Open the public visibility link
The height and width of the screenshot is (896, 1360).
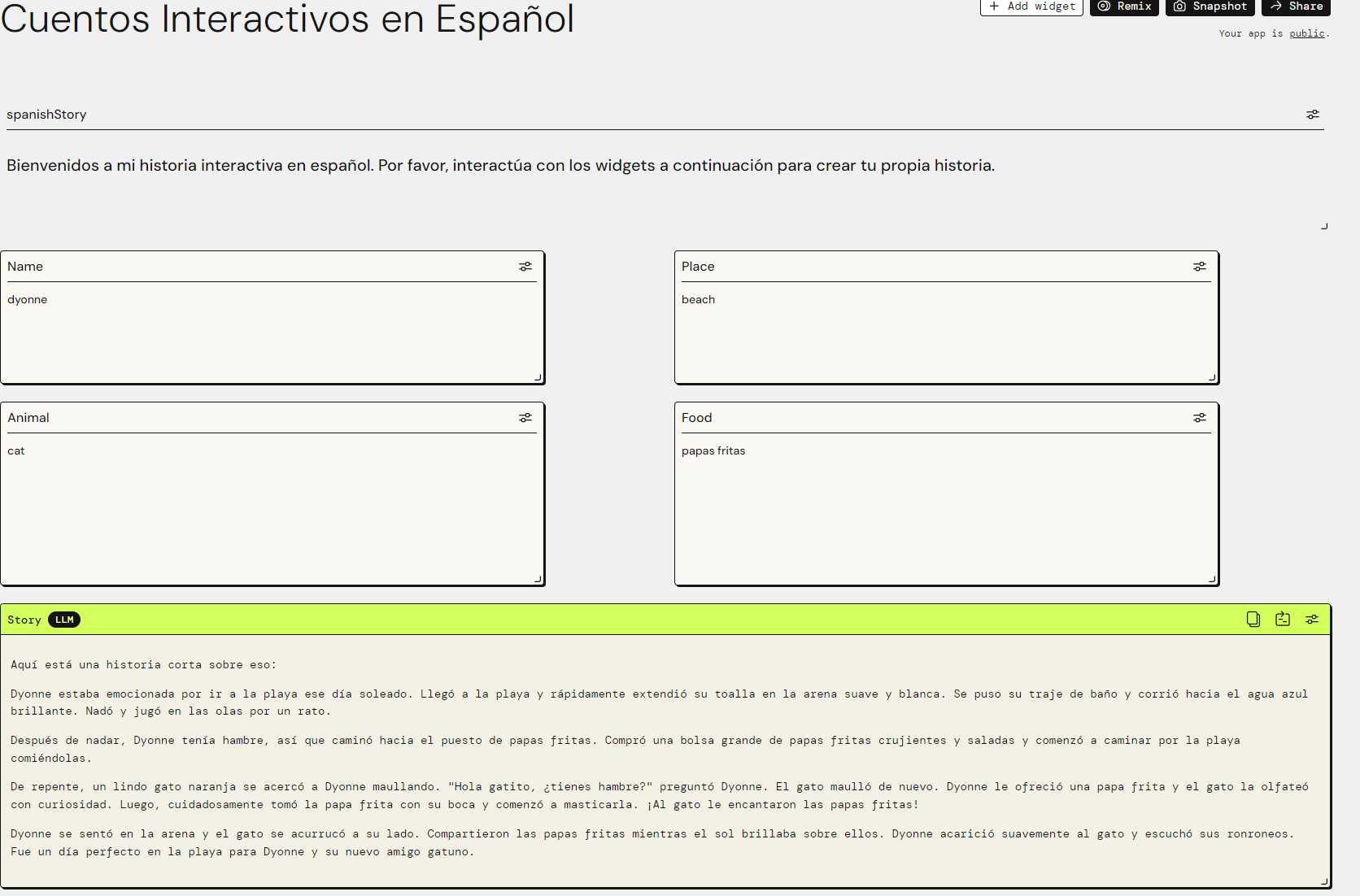[1307, 33]
